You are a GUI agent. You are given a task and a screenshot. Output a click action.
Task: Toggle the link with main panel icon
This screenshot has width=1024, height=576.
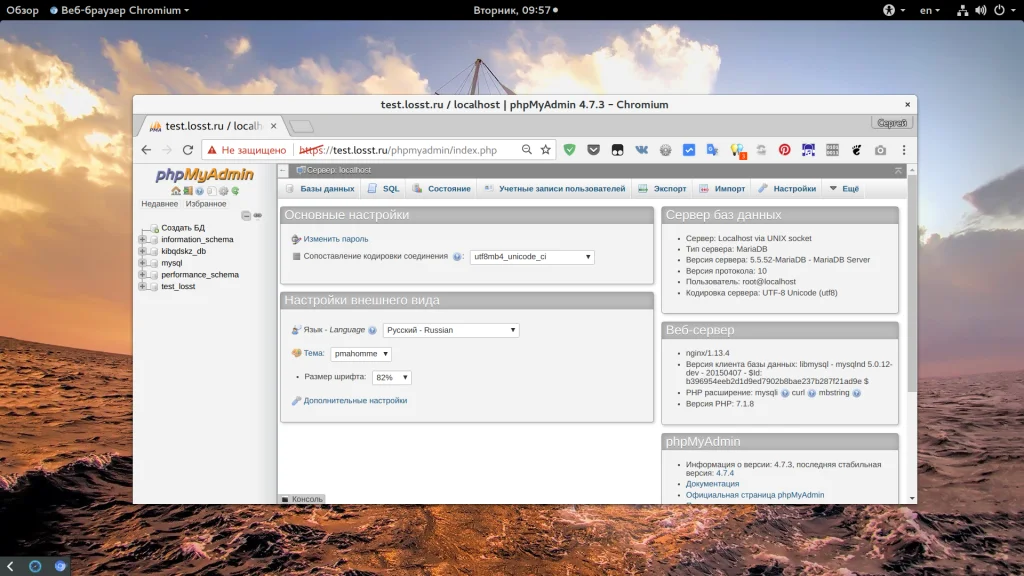[257, 215]
